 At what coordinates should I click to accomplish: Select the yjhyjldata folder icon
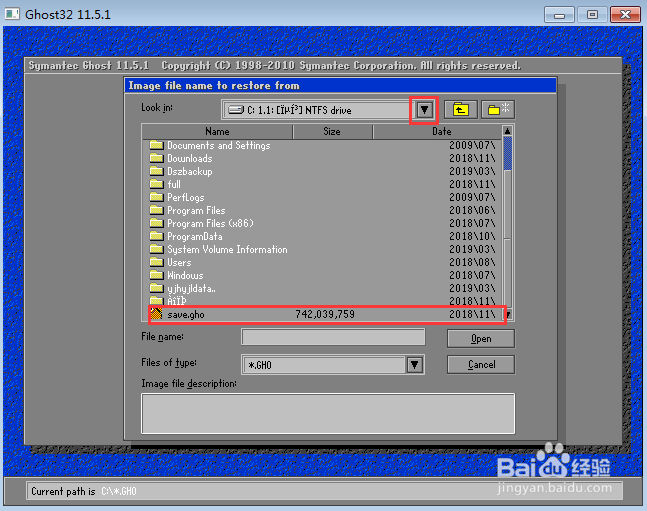point(156,288)
